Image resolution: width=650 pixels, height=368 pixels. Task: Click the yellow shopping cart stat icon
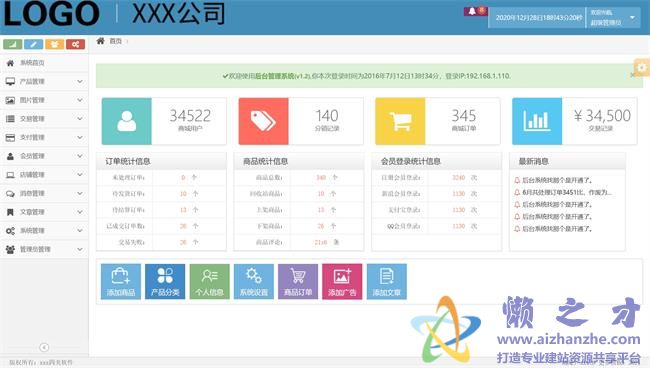point(400,121)
